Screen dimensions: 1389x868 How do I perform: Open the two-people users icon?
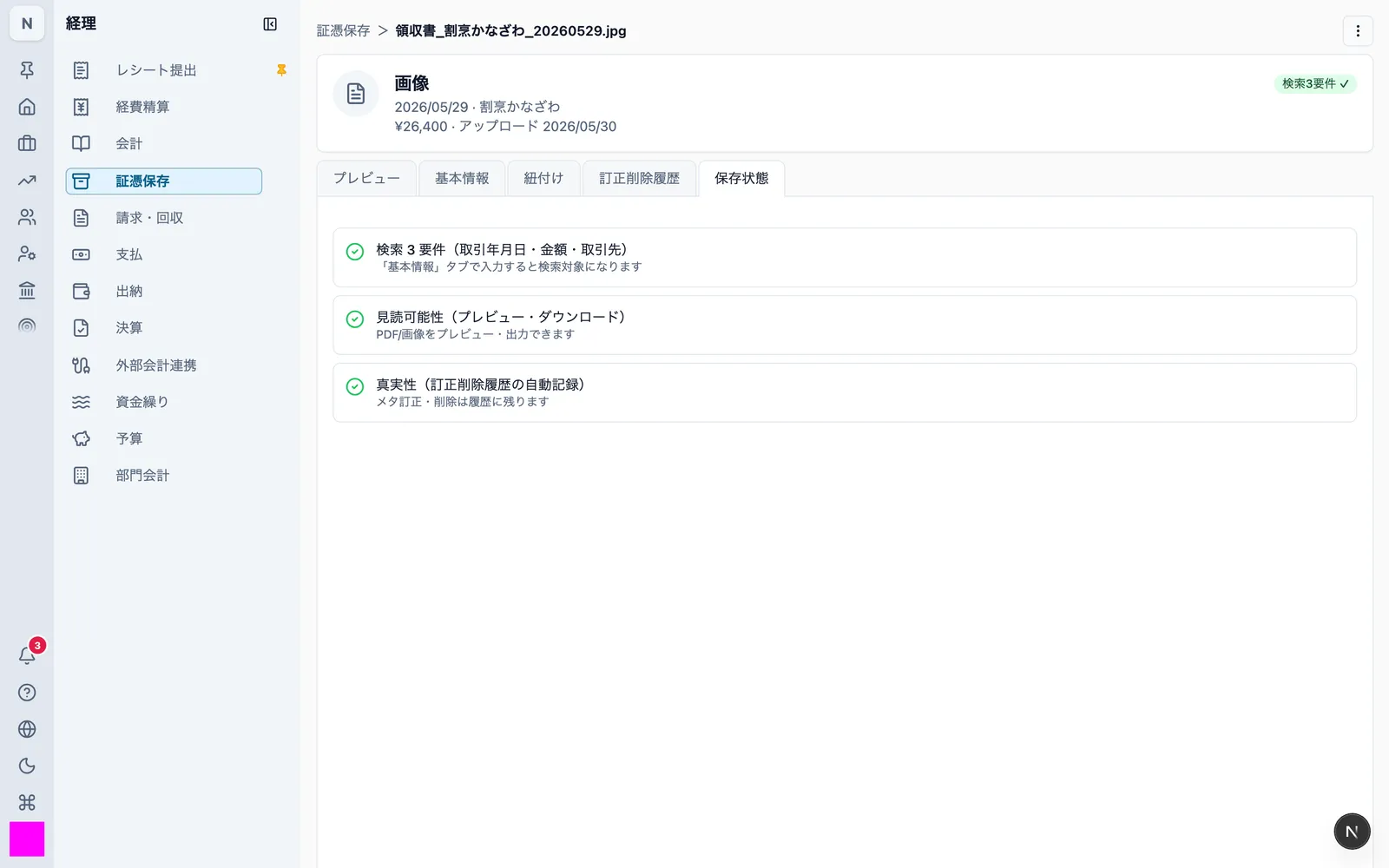(x=27, y=217)
